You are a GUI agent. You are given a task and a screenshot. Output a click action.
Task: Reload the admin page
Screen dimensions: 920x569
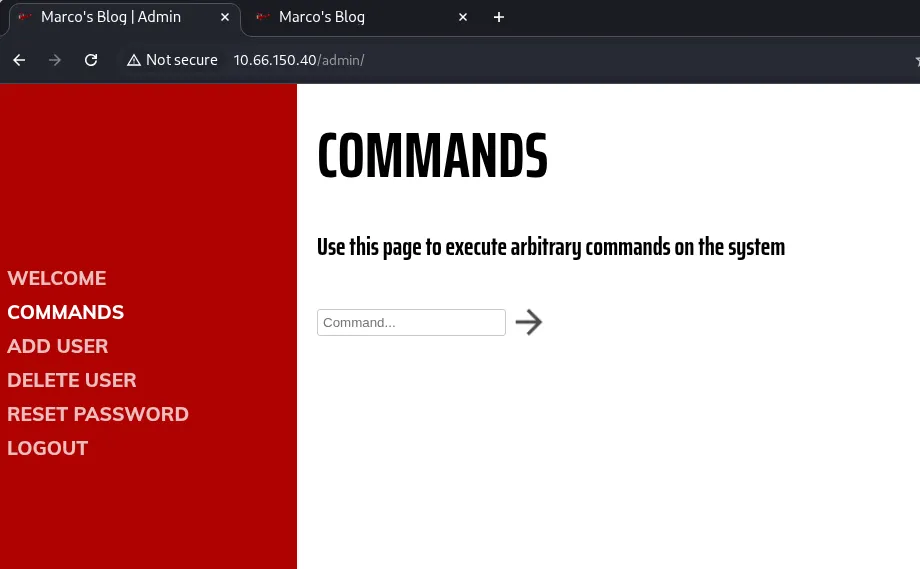coord(91,60)
